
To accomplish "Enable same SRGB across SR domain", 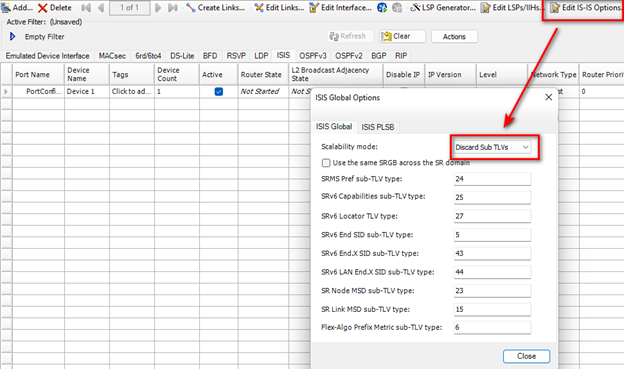I will tap(326, 163).
